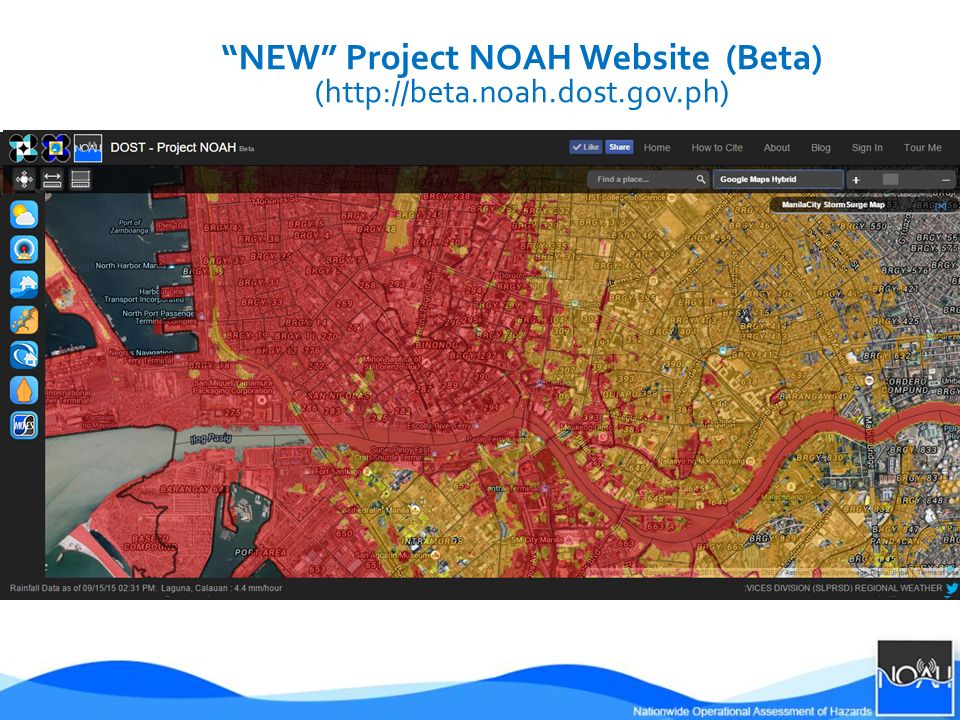Image resolution: width=960 pixels, height=720 pixels.
Task: Click the Port of Zamboanga map label
Action: pyautogui.click(x=129, y=227)
